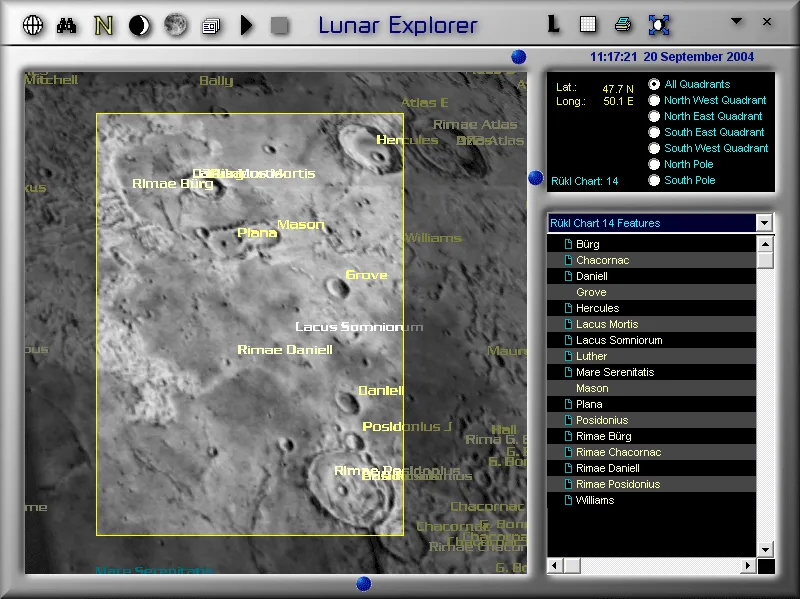This screenshot has width=800, height=599.
Task: Click the globe grid icon in toolbar
Action: point(33,25)
